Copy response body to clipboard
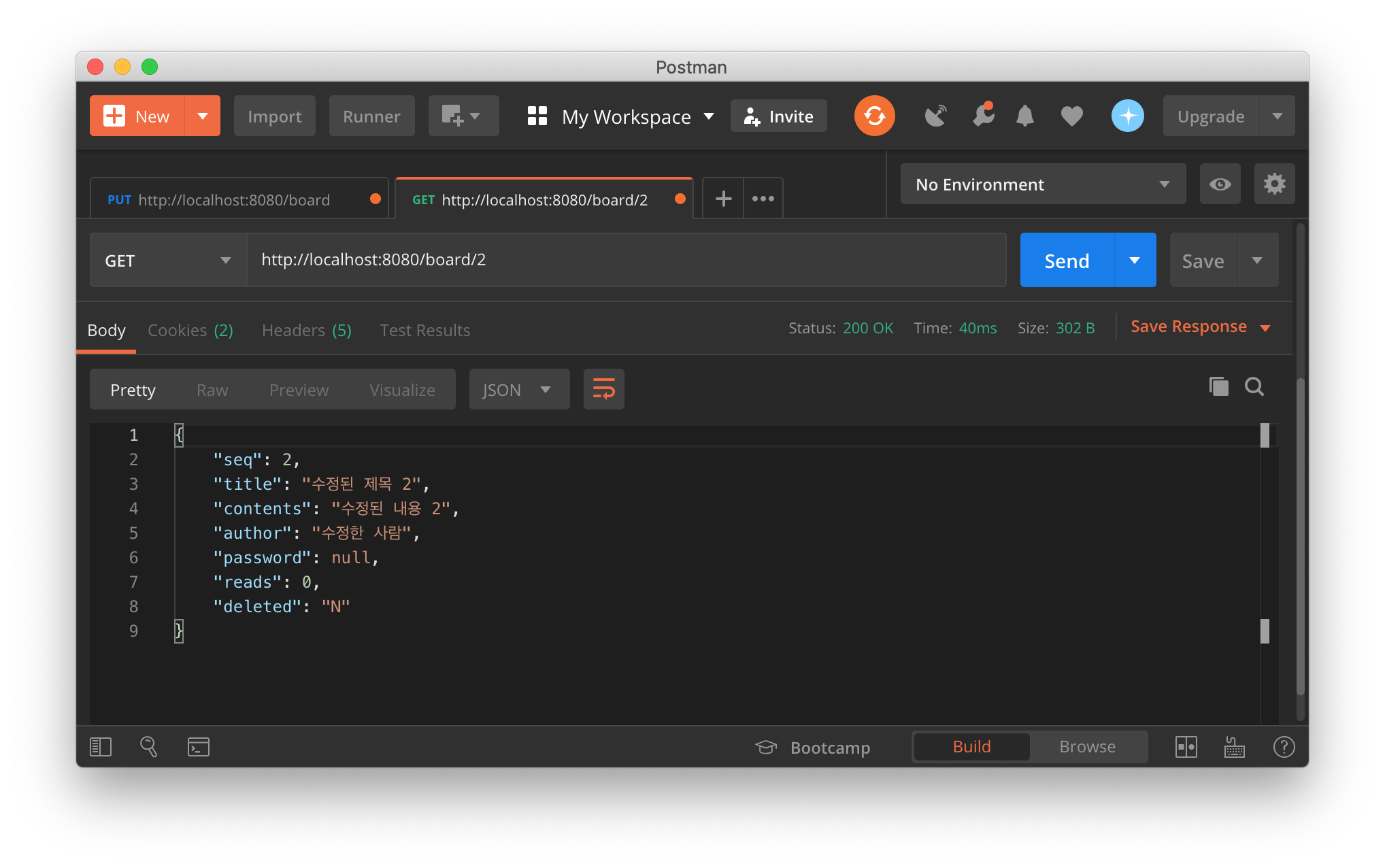 point(1218,386)
